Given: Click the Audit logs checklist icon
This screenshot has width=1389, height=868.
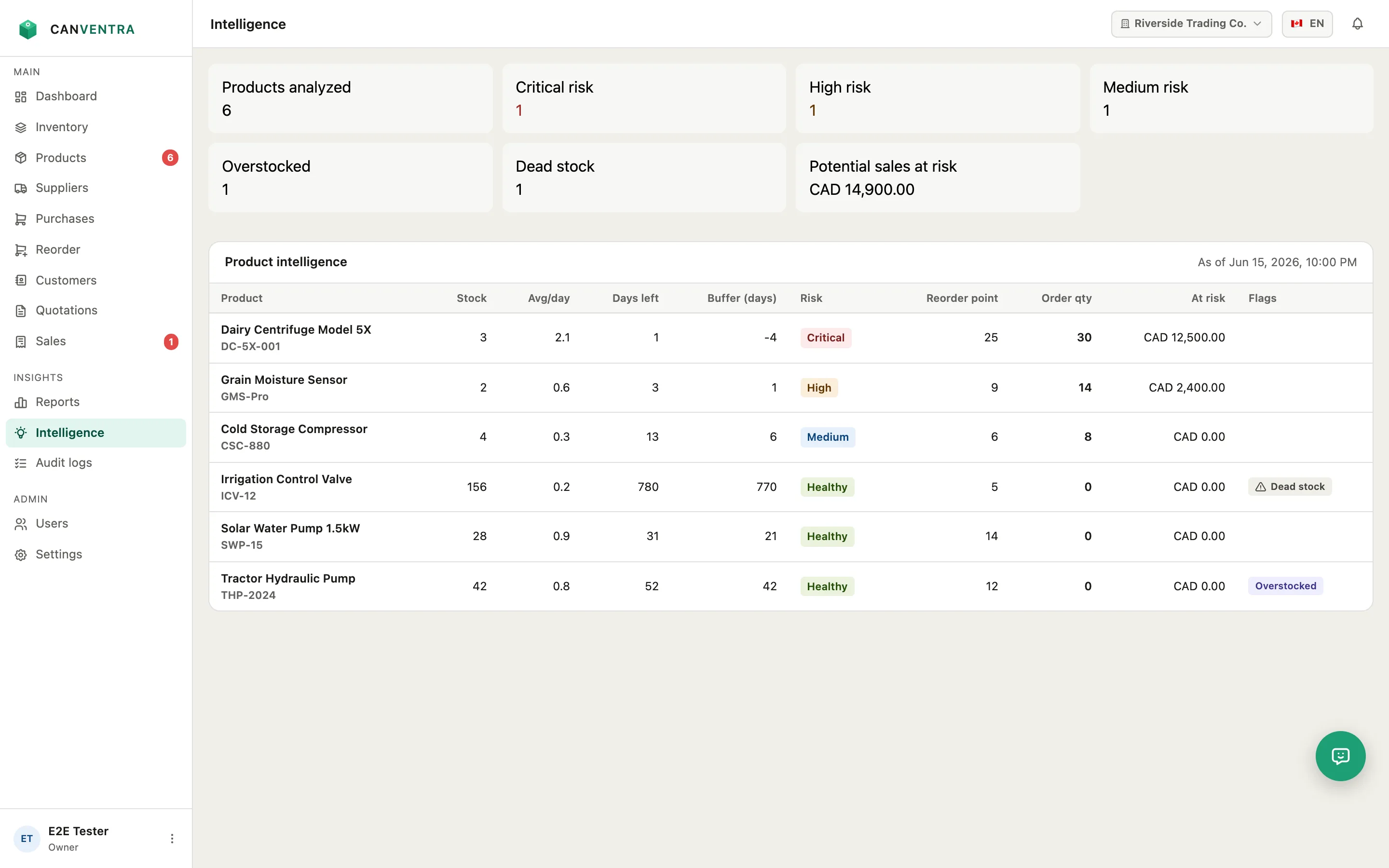Looking at the screenshot, I should [x=21, y=463].
